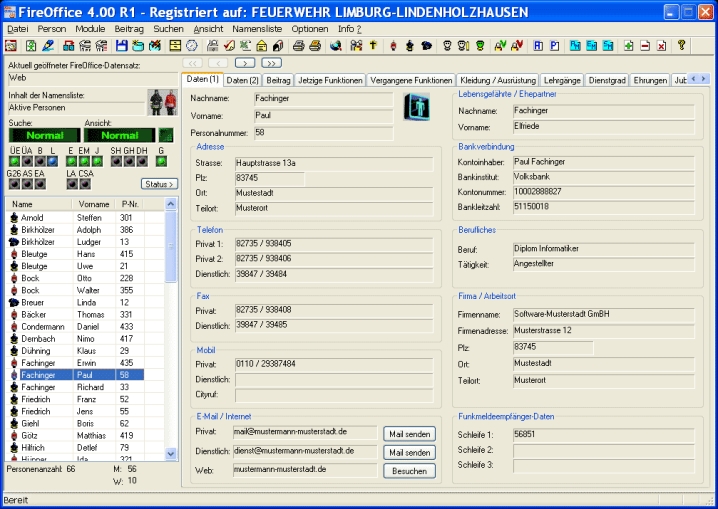Image resolution: width=718 pixels, height=509 pixels.
Task: Click the green plus add icon
Action: click(x=628, y=46)
